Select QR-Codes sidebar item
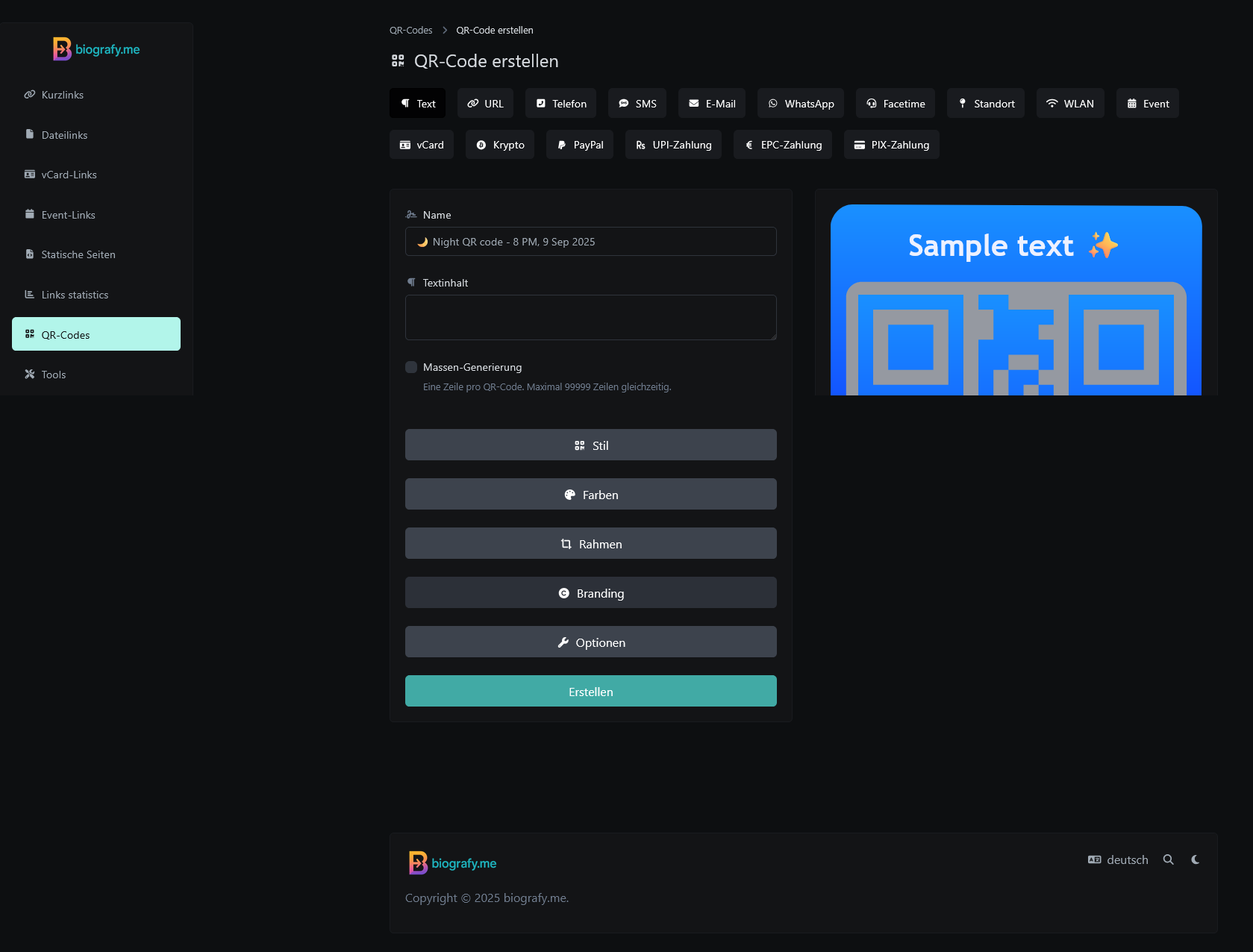Image resolution: width=1253 pixels, height=952 pixels. tap(96, 334)
